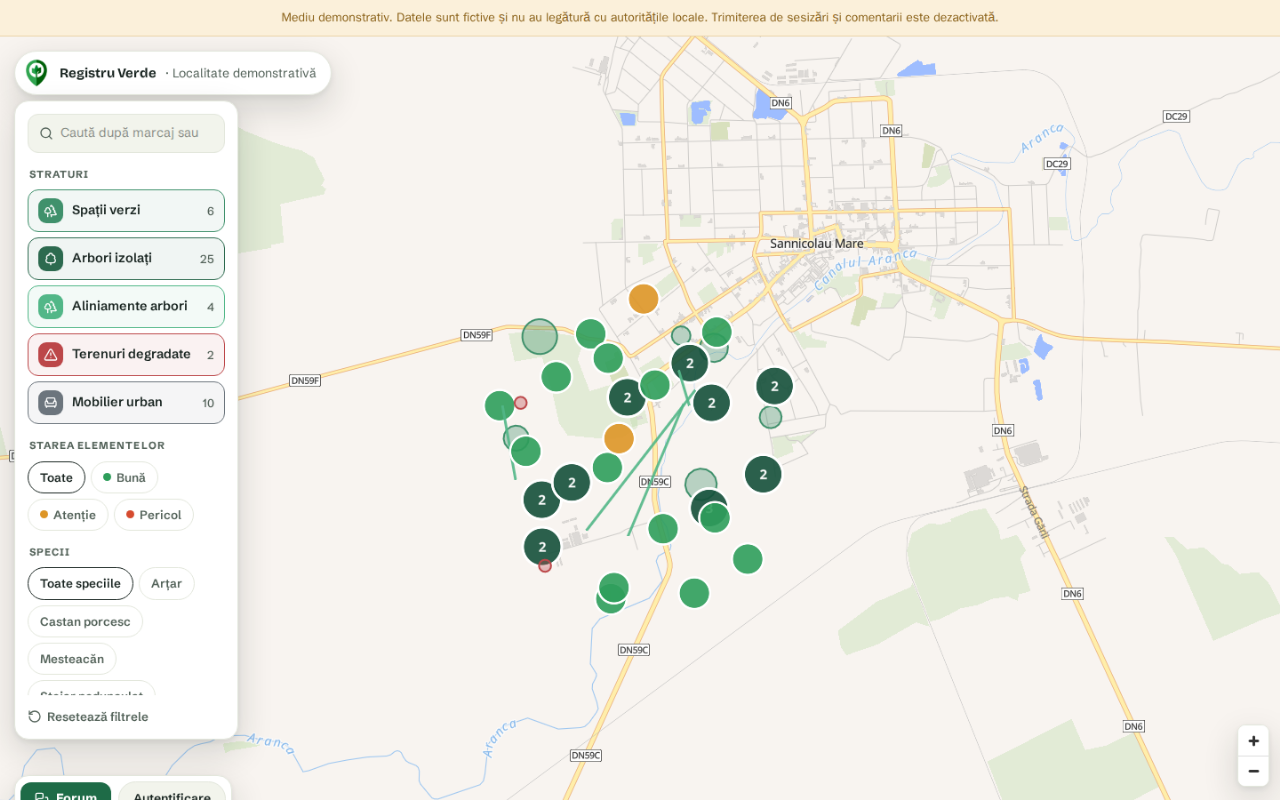Filter species by Arțar
This screenshot has height=800, width=1280.
point(166,584)
